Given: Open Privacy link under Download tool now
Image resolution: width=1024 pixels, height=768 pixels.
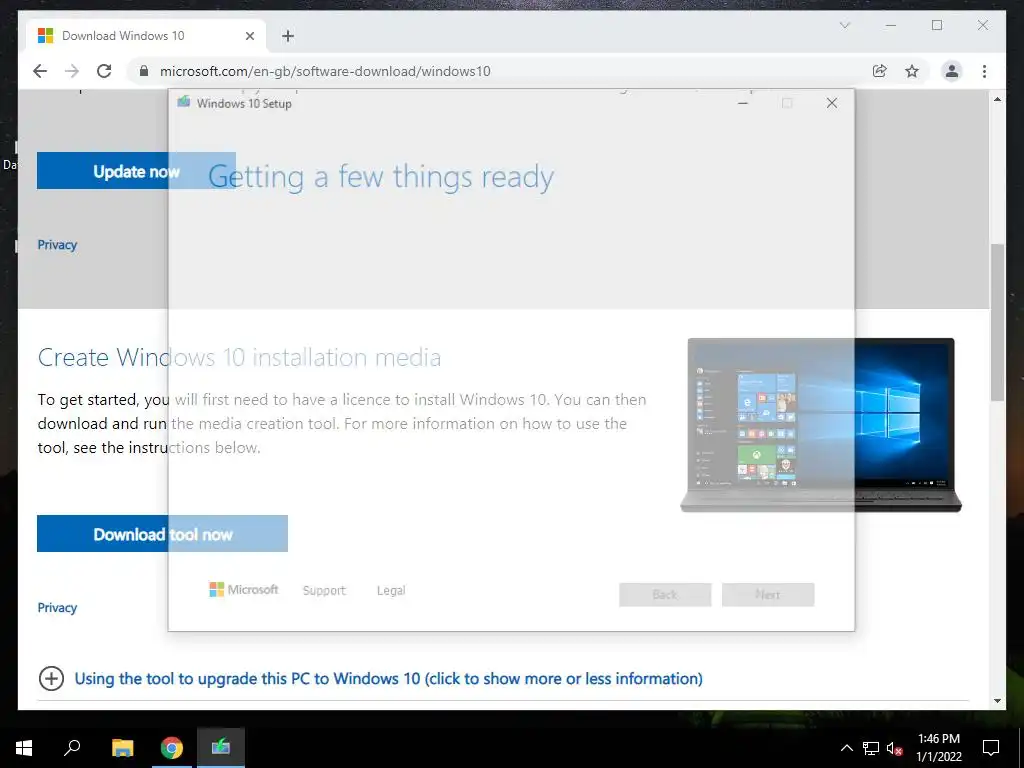Looking at the screenshot, I should coord(57,608).
